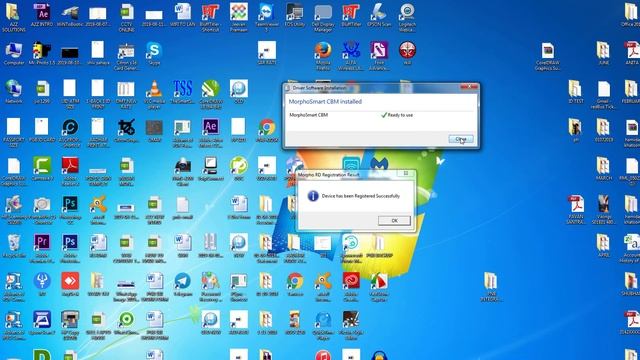Launch ALFA Wireless utility shortcut

point(351,56)
